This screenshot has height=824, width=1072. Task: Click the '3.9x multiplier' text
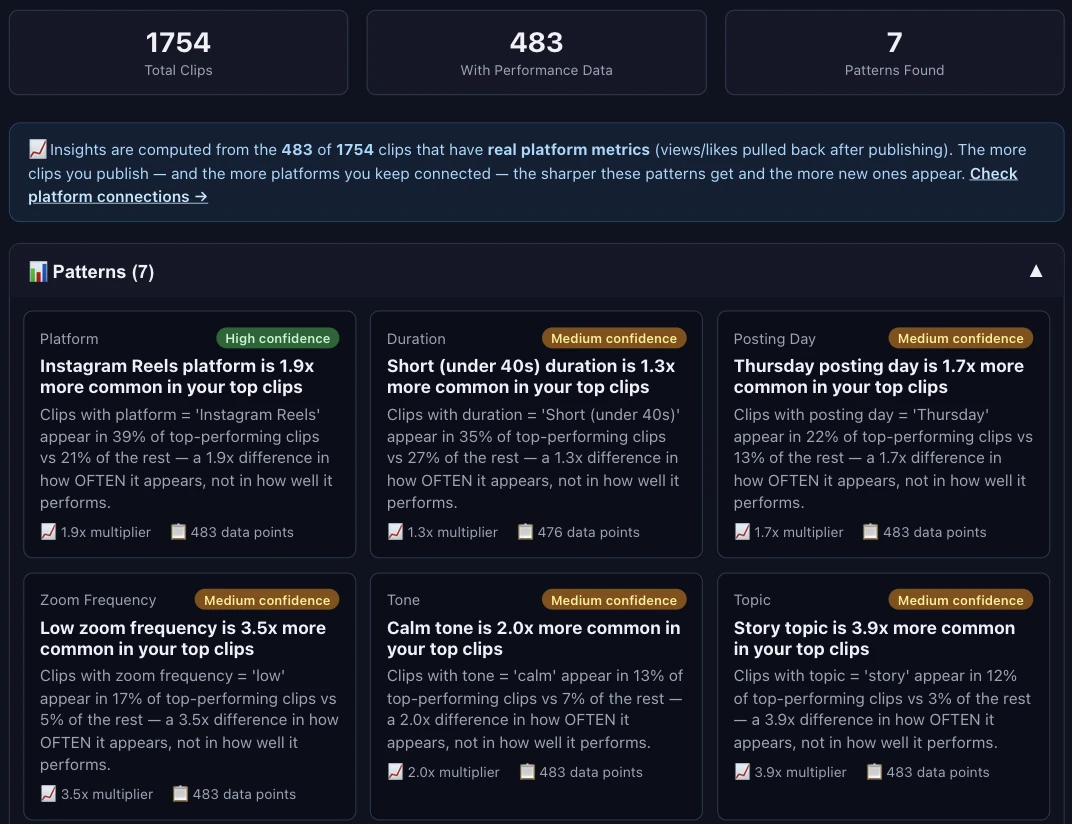click(x=800, y=772)
